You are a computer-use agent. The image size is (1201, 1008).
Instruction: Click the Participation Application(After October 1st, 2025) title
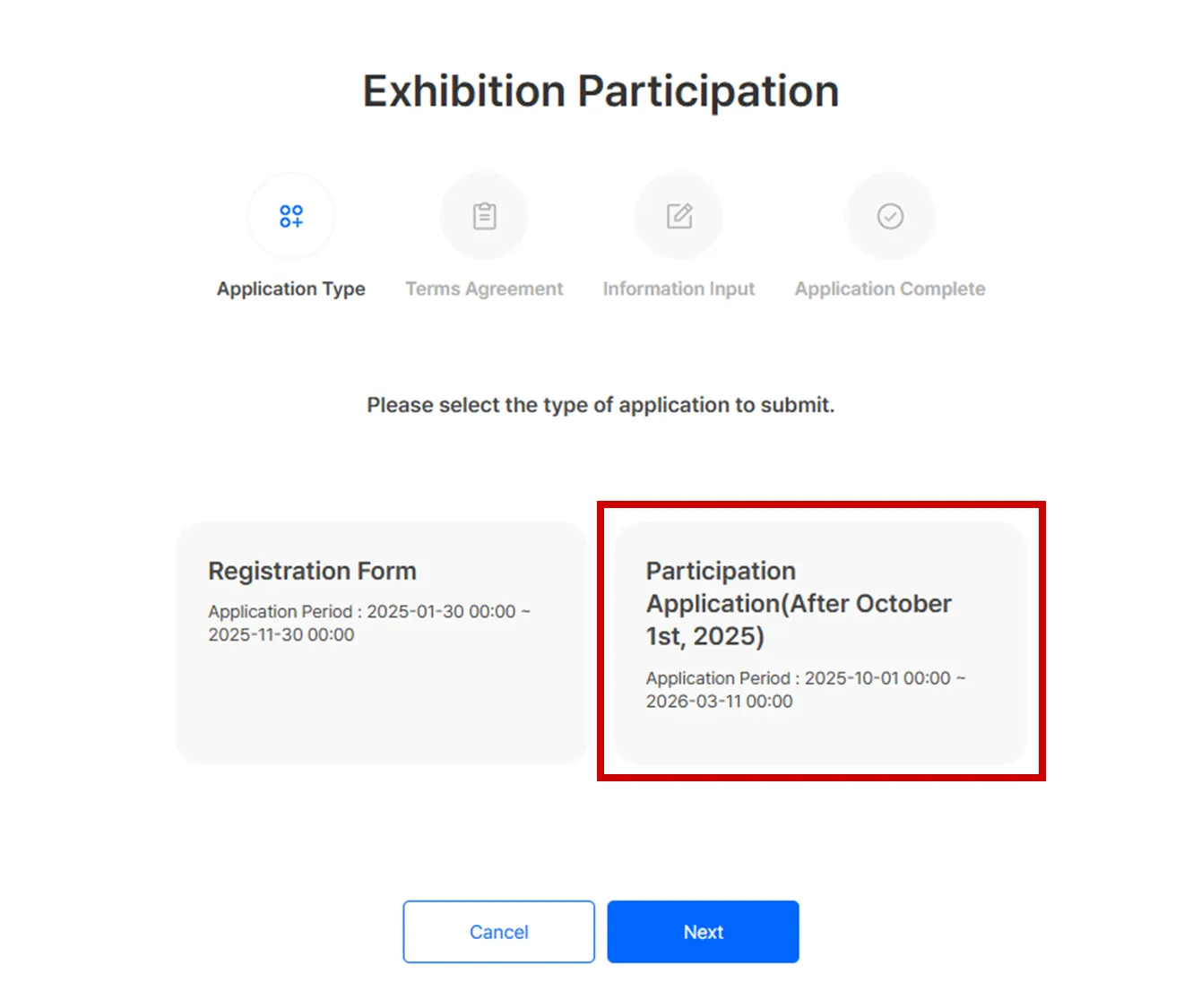tap(798, 603)
